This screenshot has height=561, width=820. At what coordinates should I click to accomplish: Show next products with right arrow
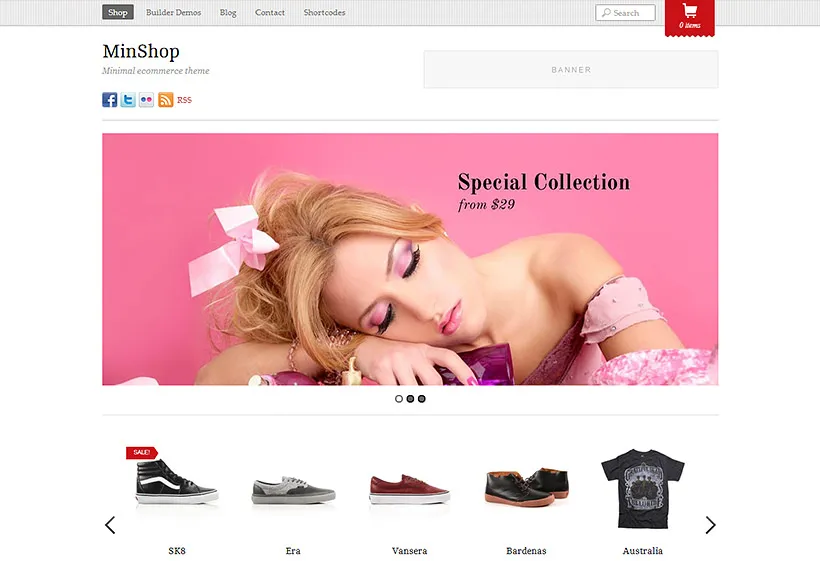click(710, 525)
